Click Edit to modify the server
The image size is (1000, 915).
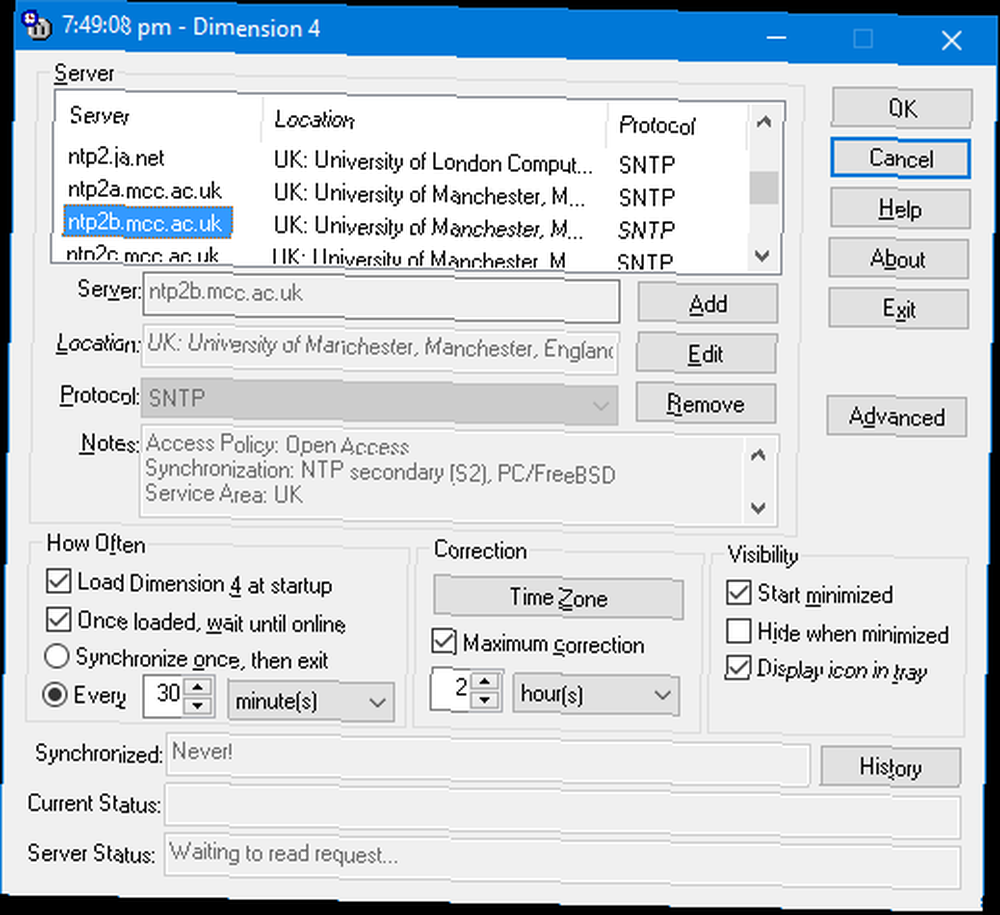(x=706, y=353)
